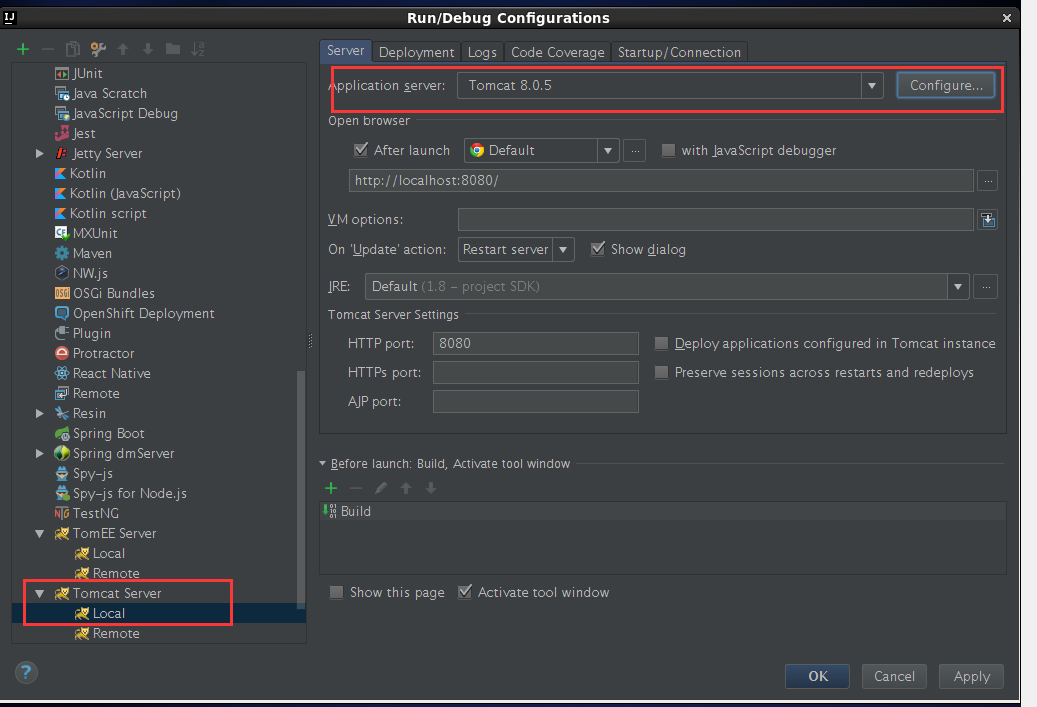Viewport: 1037px width, 707px height.
Task: Open the Application server dropdown
Action: [872, 85]
